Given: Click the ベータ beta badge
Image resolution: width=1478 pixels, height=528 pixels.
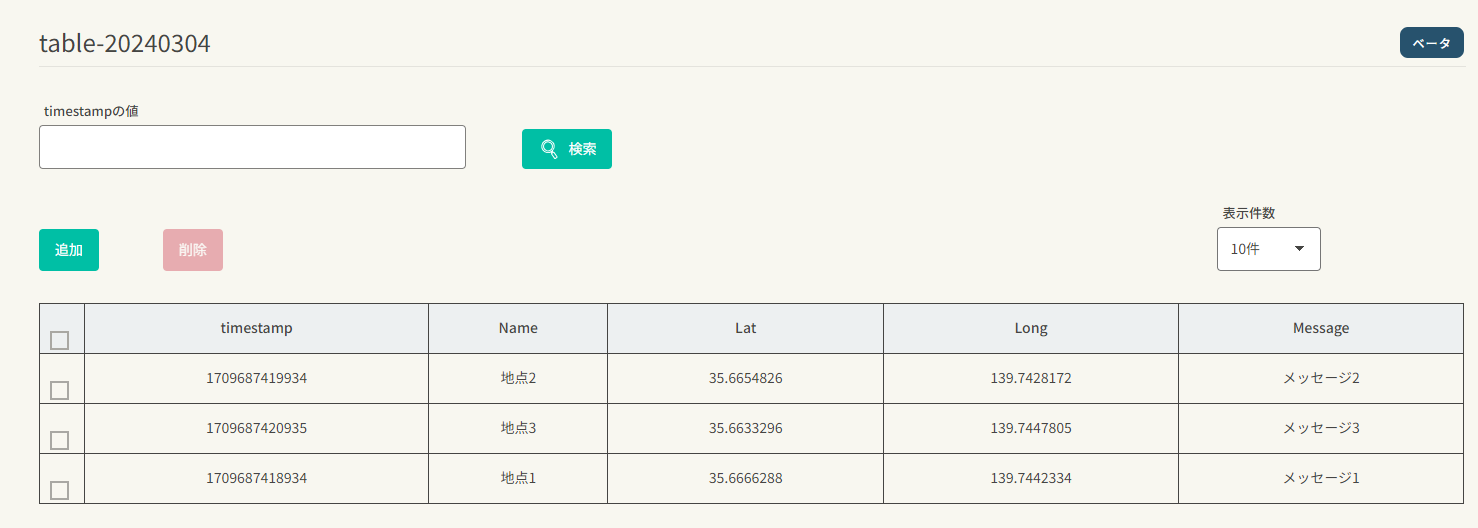Looking at the screenshot, I should pos(1431,43).
